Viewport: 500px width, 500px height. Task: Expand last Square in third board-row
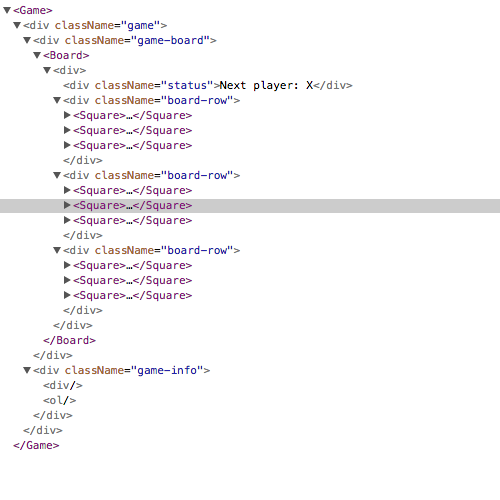click(67, 295)
